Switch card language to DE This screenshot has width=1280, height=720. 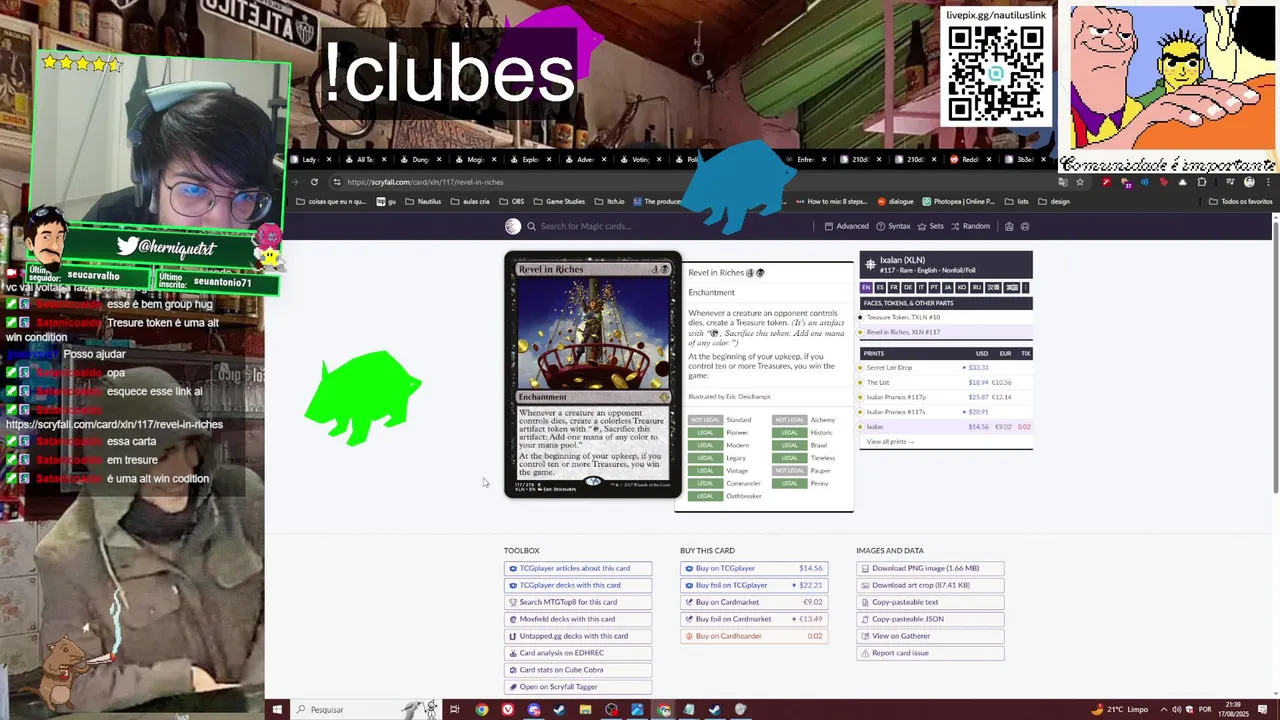tap(908, 287)
